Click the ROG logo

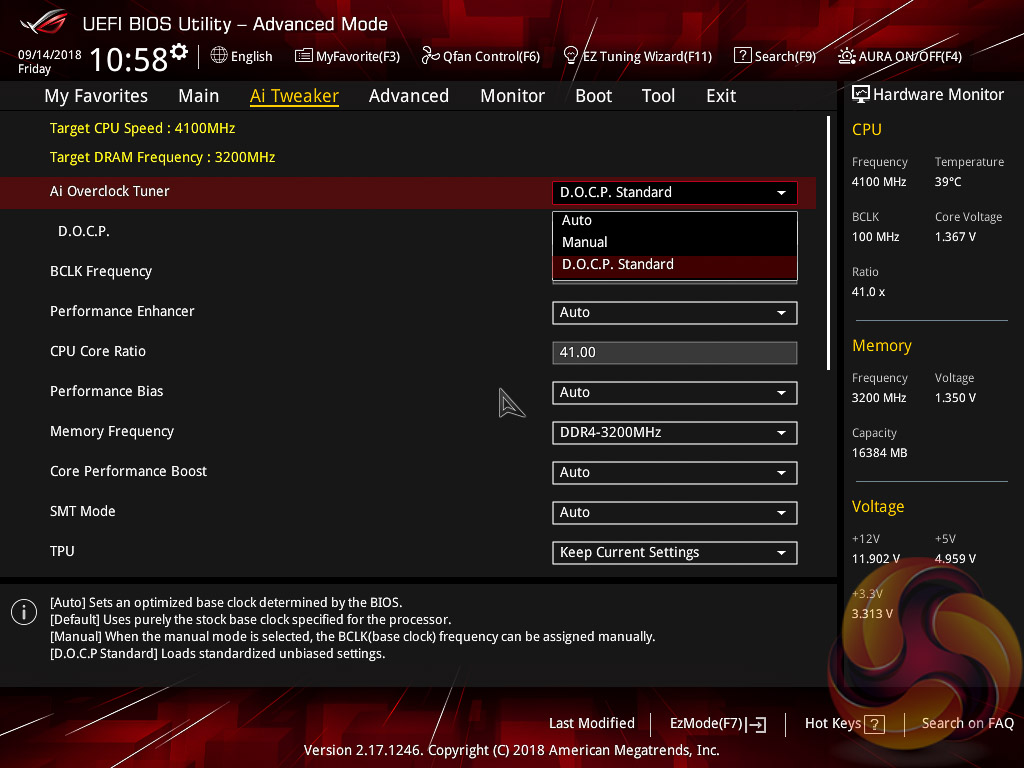tap(43, 23)
